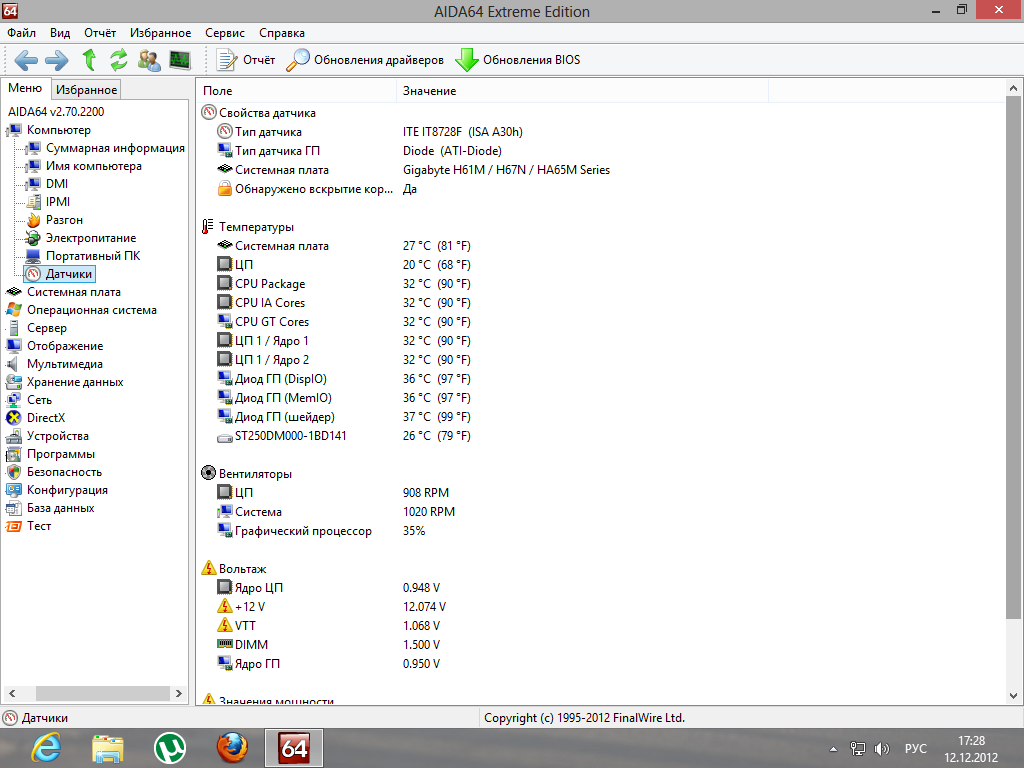The height and width of the screenshot is (768, 1024).
Task: Open File Explorer from taskbar
Action: pyautogui.click(x=108, y=748)
